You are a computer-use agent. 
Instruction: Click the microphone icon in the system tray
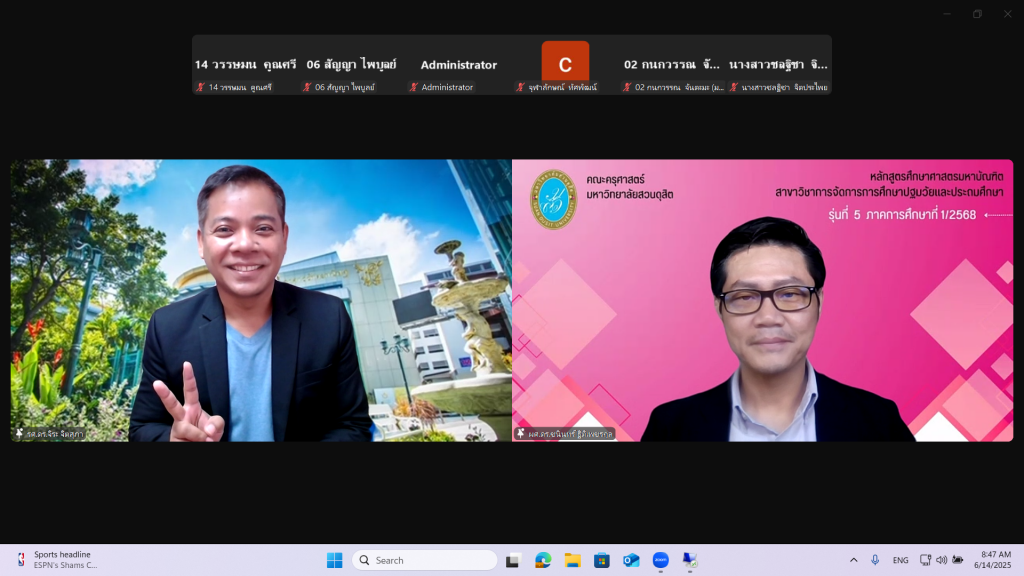(x=875, y=560)
